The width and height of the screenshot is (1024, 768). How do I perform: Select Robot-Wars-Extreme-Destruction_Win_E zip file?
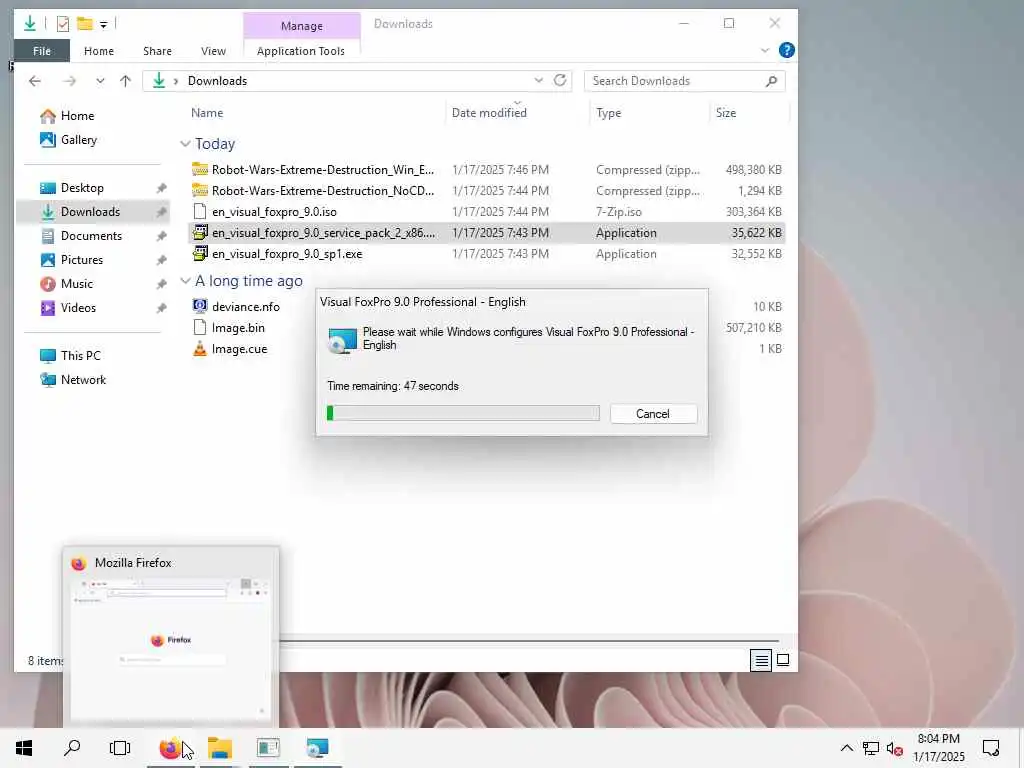(487, 170)
